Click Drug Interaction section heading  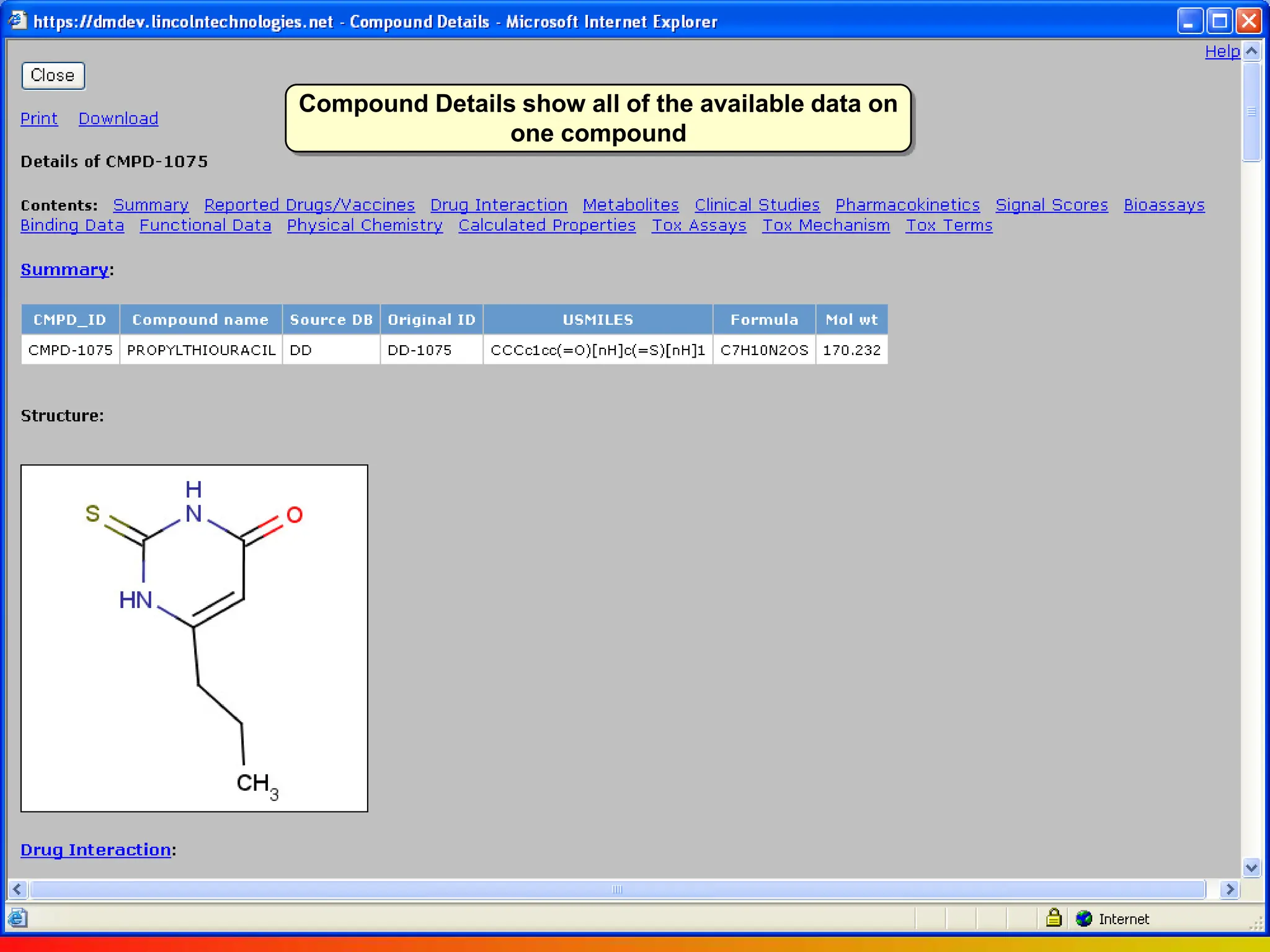coord(96,850)
